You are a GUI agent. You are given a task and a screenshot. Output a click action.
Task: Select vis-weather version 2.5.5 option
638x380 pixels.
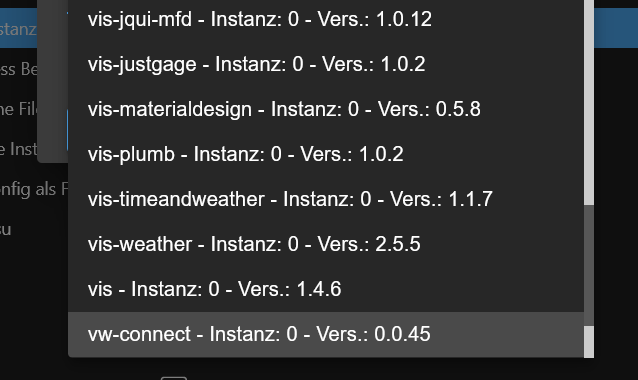coord(326,244)
